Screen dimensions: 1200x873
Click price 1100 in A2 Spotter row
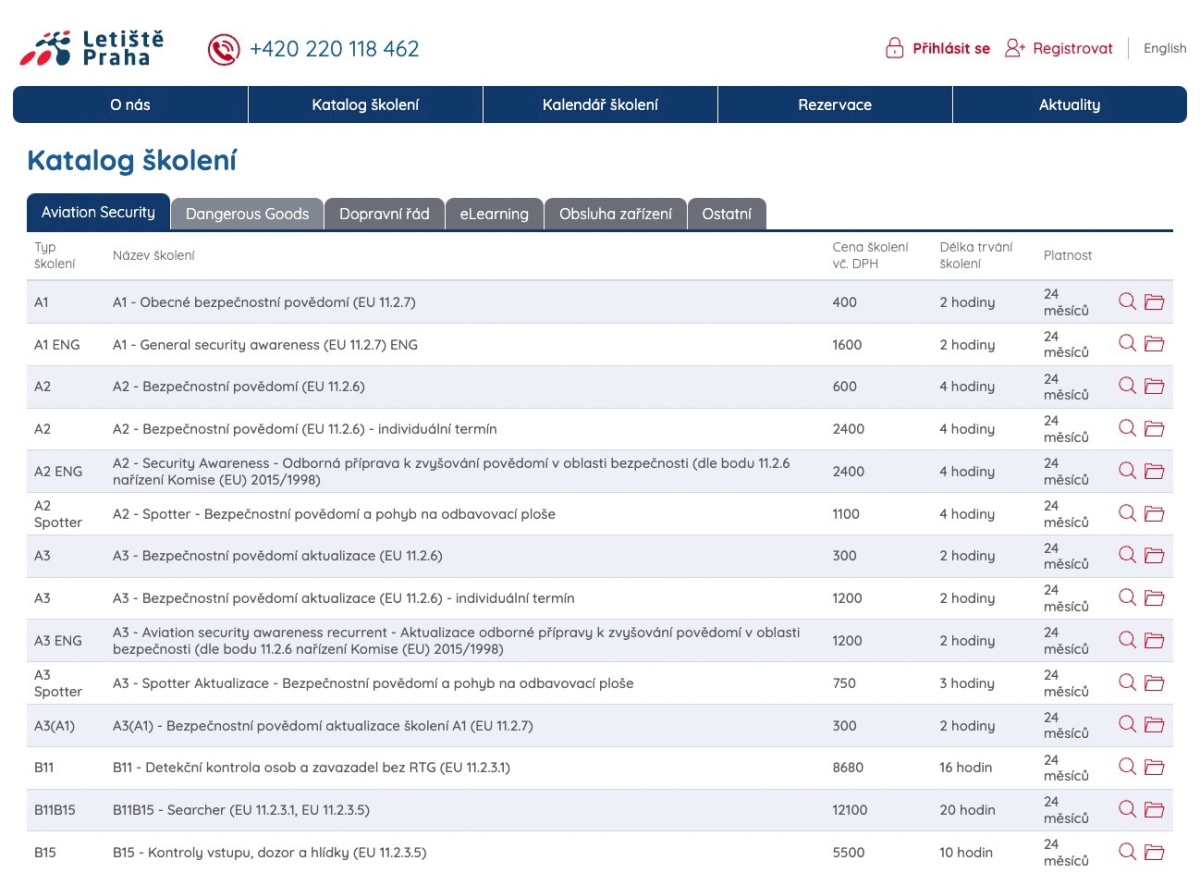(x=846, y=514)
